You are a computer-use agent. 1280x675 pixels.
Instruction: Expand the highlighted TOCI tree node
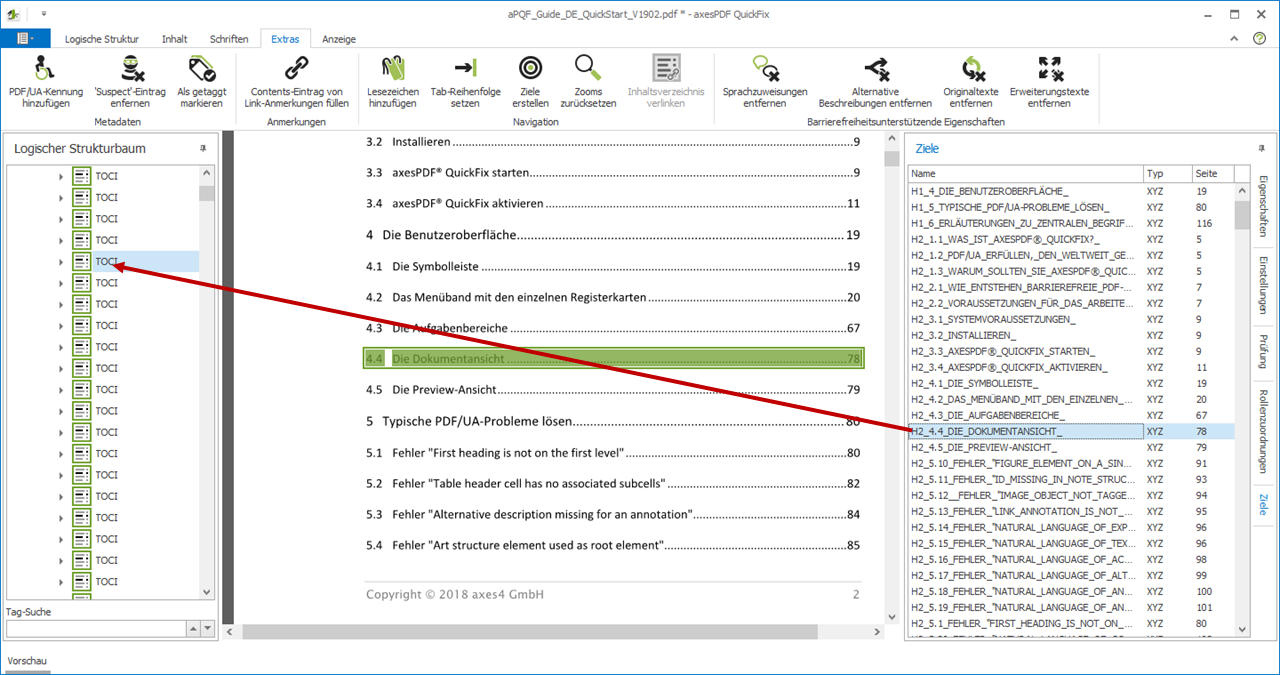click(x=60, y=262)
